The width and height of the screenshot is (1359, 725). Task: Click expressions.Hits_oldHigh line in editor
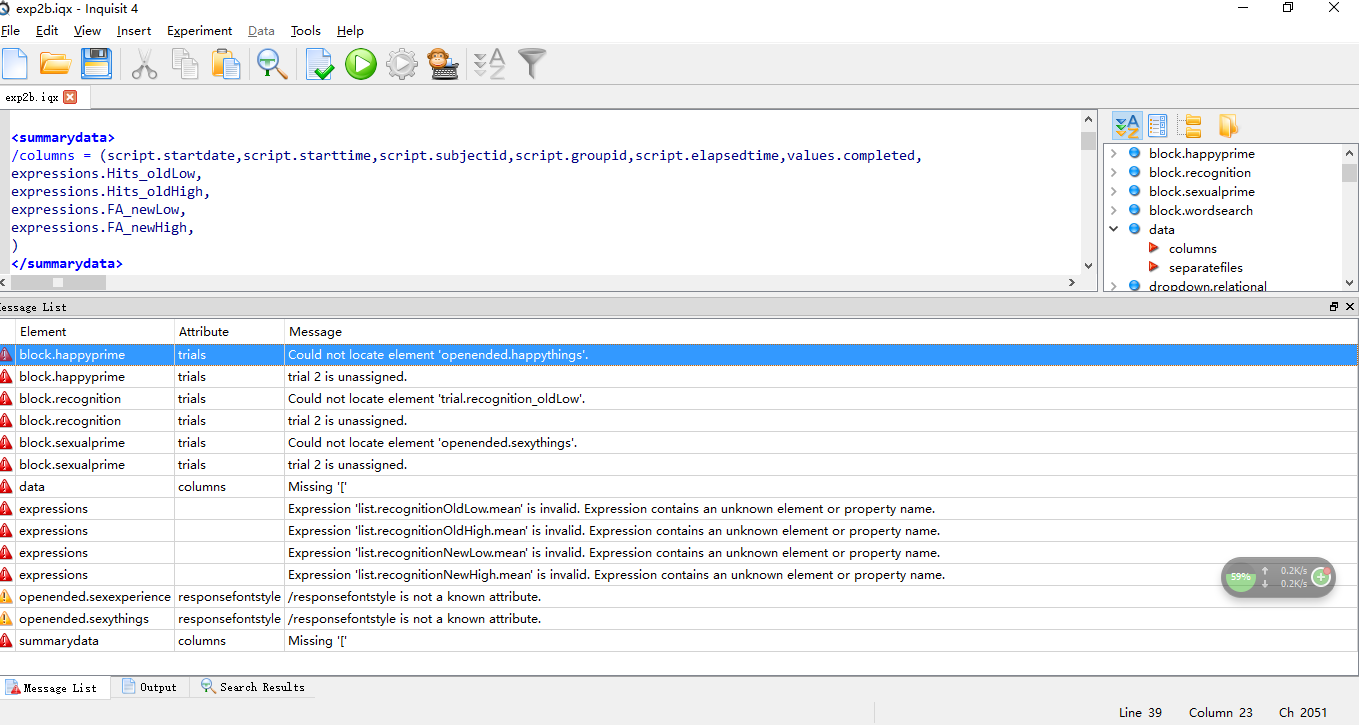(111, 191)
